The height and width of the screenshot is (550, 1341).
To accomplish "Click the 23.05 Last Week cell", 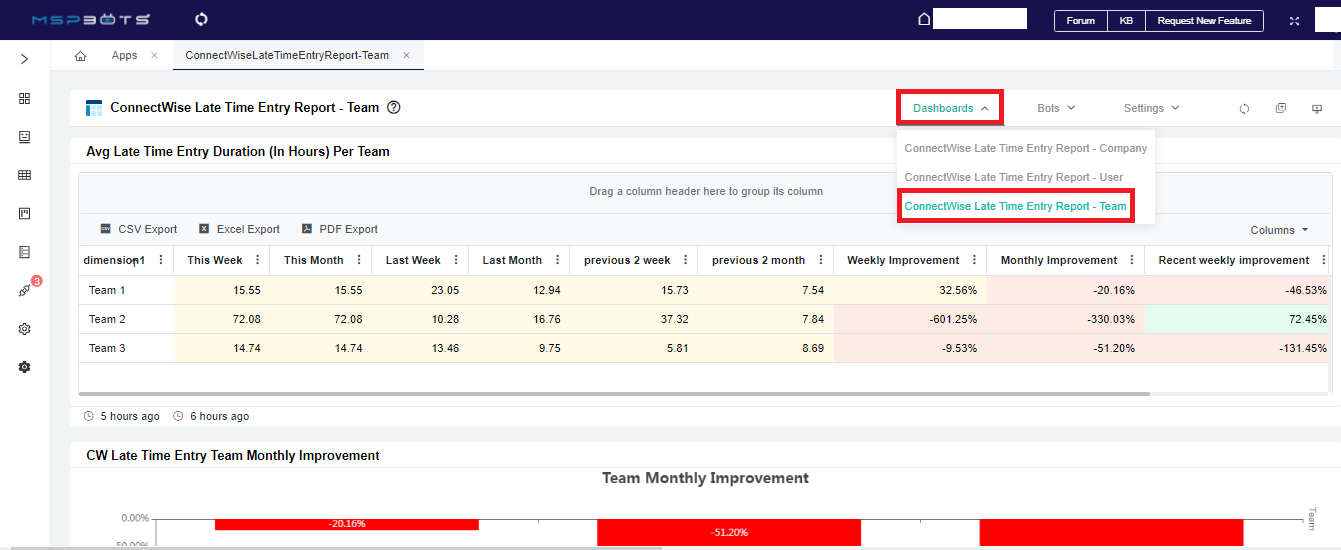I will pyautogui.click(x=420, y=290).
